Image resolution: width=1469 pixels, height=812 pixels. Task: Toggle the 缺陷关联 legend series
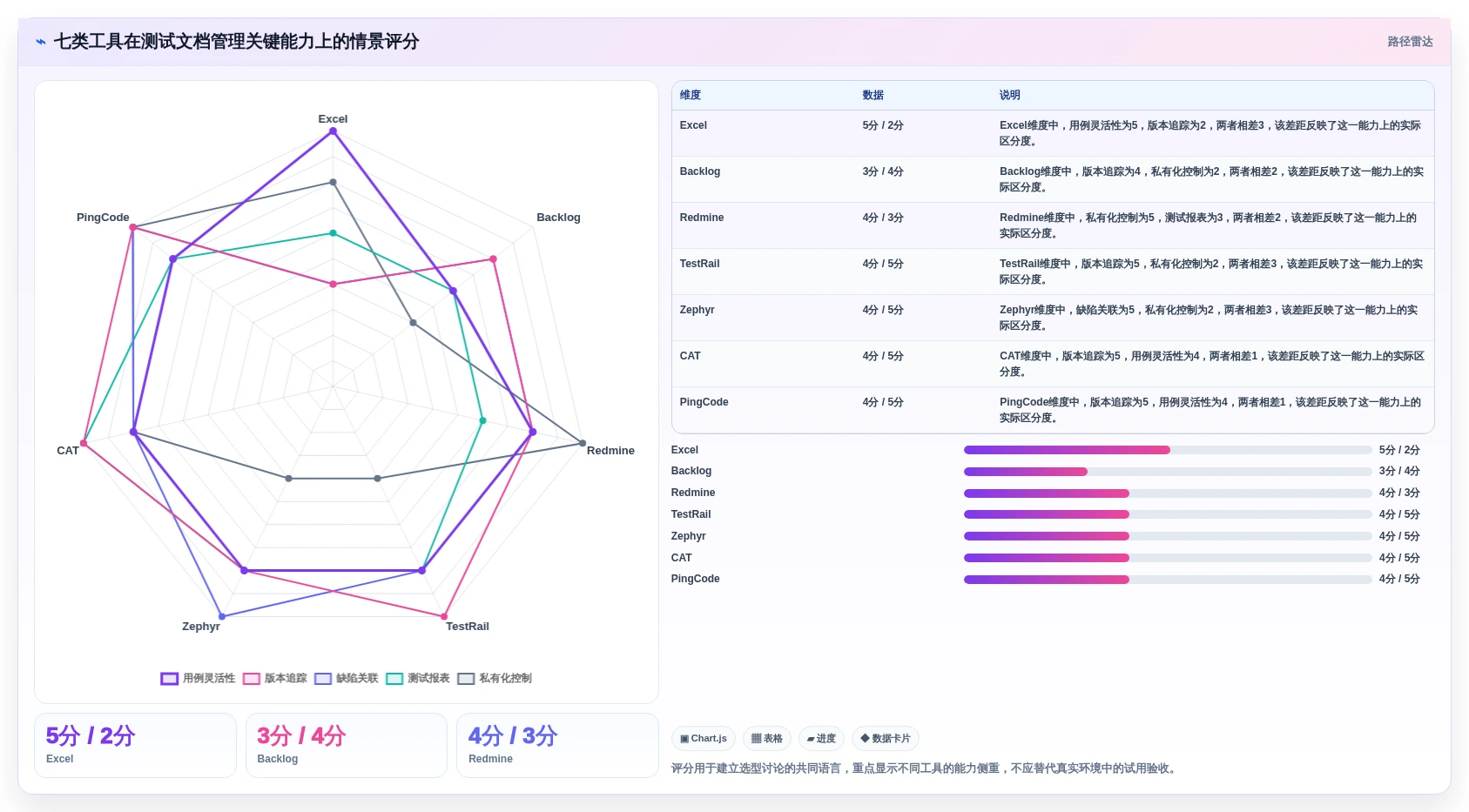click(x=347, y=678)
